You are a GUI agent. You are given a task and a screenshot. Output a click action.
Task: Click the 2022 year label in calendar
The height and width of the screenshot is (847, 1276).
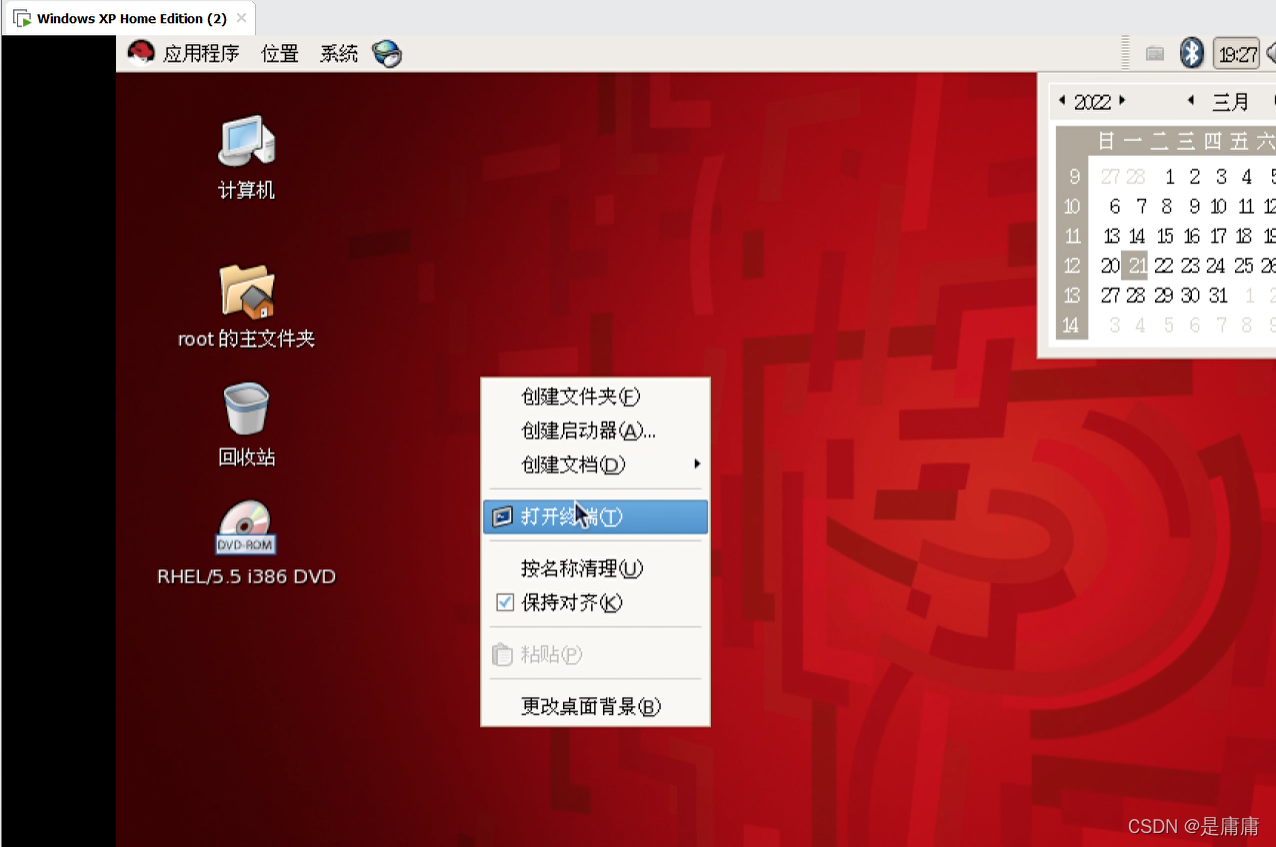1092,101
